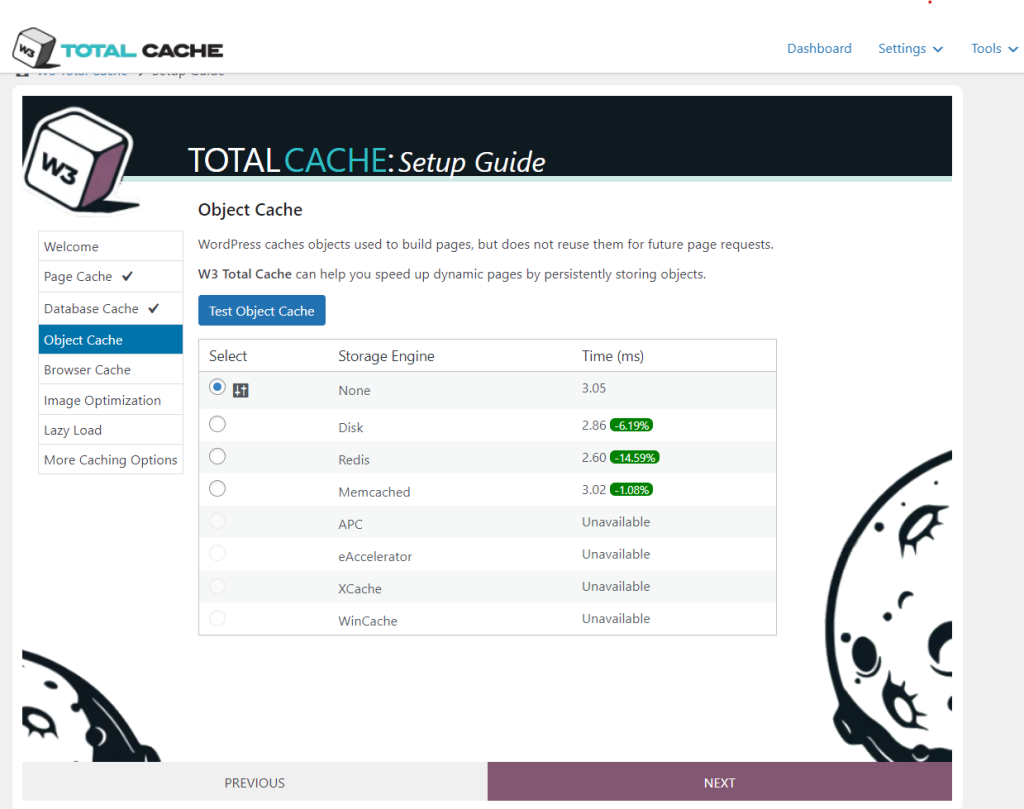The image size is (1024, 809).
Task: Click NEXT to continue the setup
Action: tap(719, 782)
